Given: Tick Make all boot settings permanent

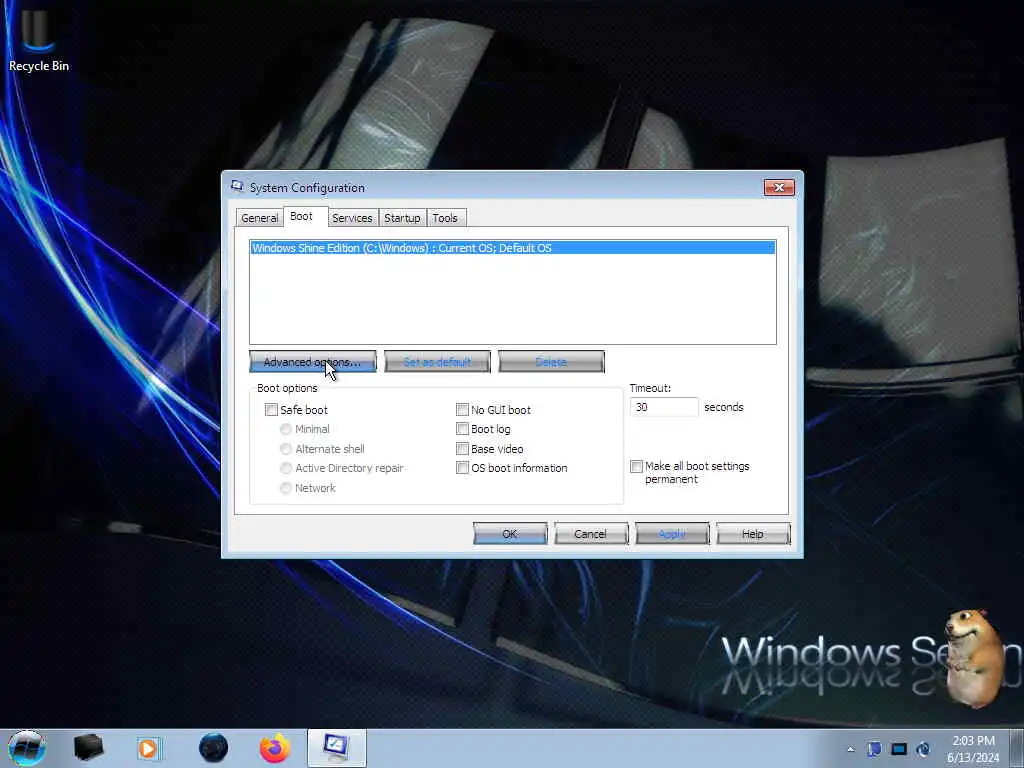Looking at the screenshot, I should pyautogui.click(x=636, y=466).
